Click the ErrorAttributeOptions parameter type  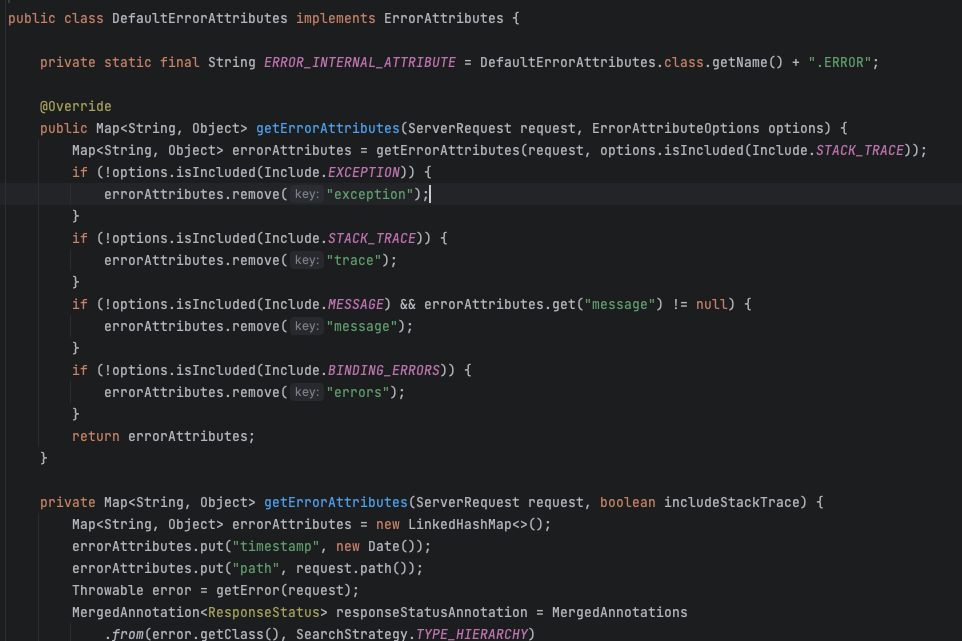coord(675,129)
